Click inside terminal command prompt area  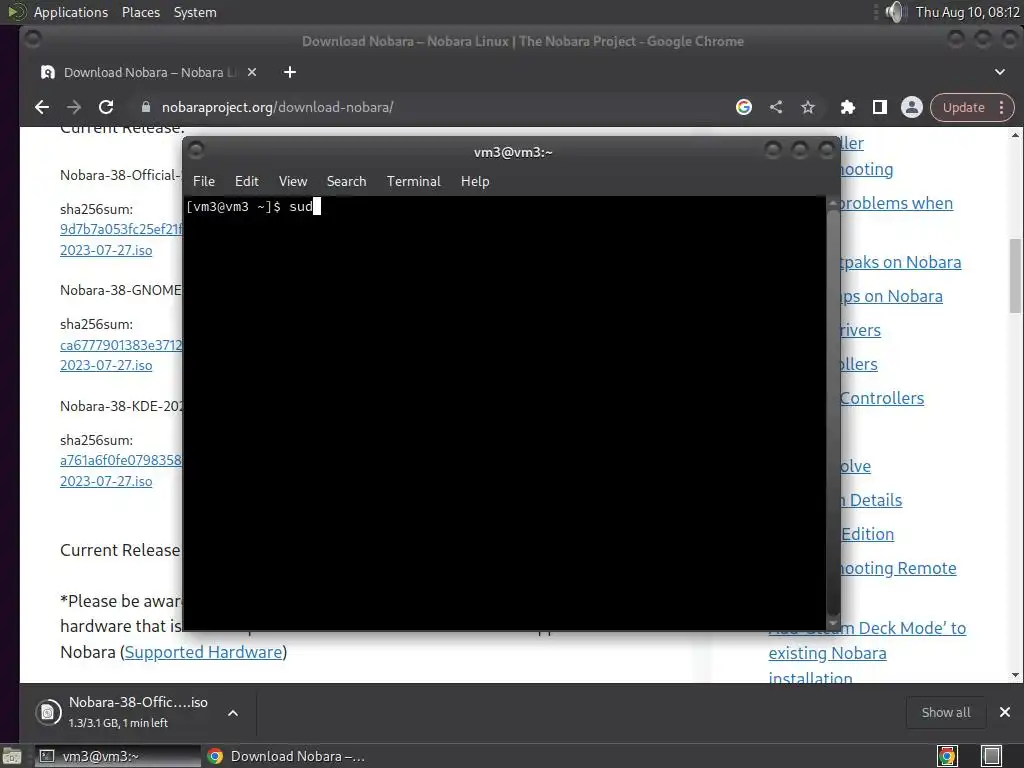pyautogui.click(x=504, y=413)
